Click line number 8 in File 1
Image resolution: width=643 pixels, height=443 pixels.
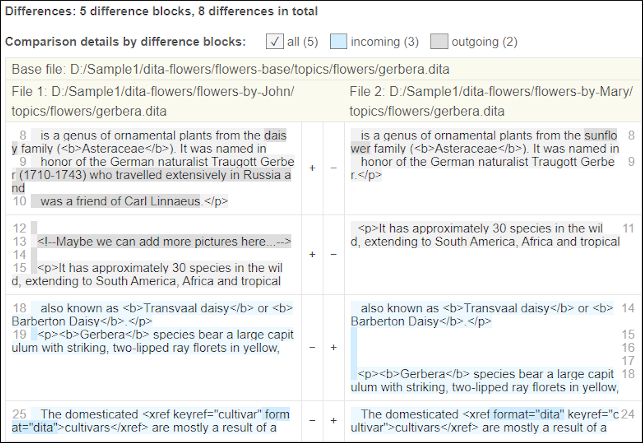[x=22, y=135]
